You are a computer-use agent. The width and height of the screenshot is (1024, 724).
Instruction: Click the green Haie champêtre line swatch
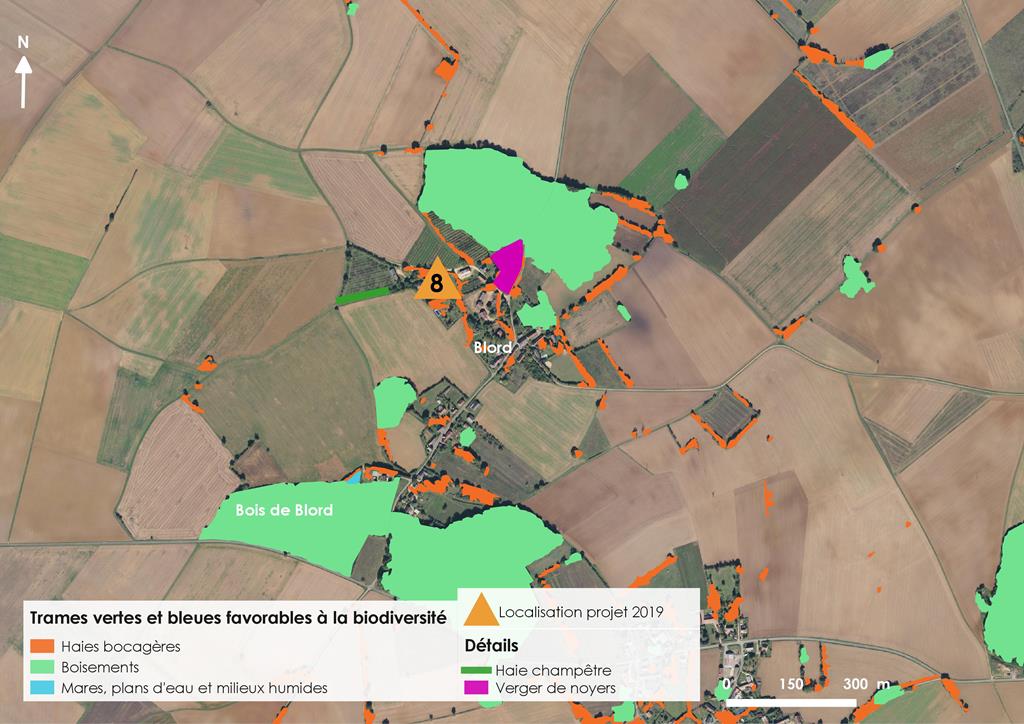(x=478, y=670)
